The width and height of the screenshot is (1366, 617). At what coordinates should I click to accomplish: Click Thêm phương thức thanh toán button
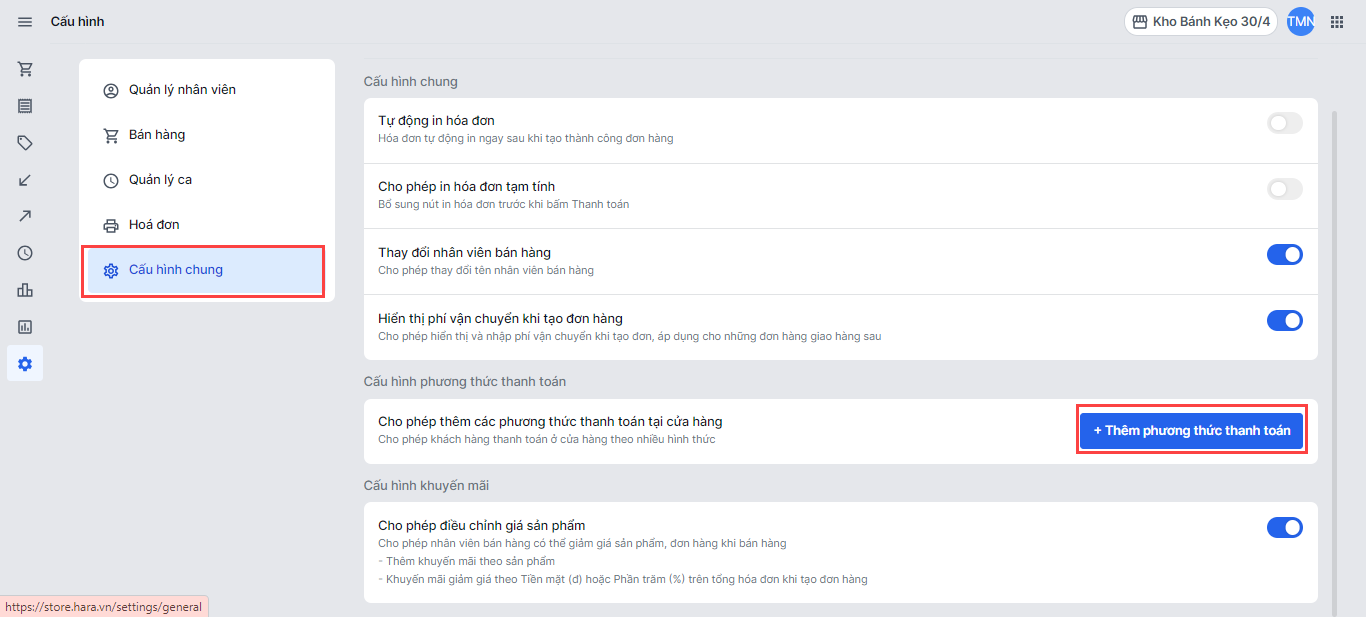pos(1191,430)
